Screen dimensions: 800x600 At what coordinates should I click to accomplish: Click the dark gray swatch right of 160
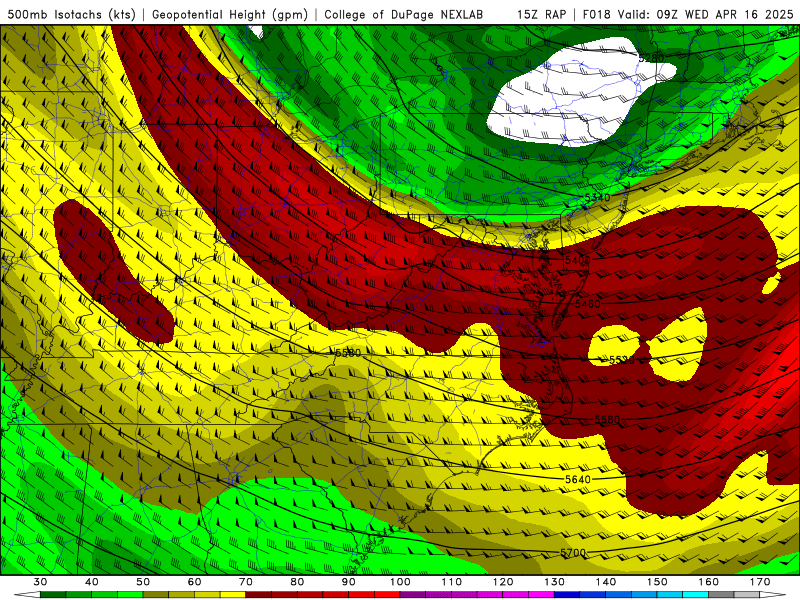[x=721, y=595]
